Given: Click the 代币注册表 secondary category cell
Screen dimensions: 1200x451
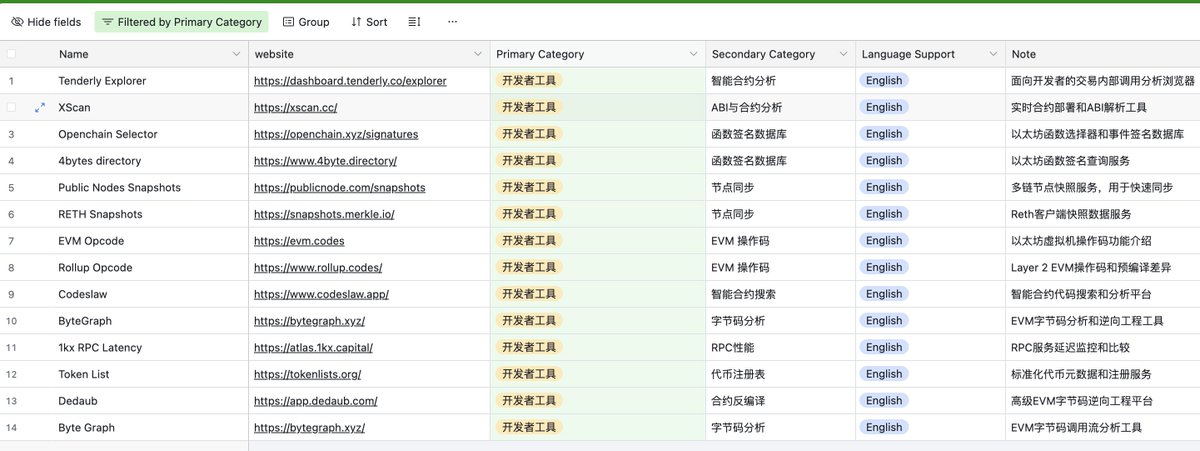Looking at the screenshot, I should point(780,374).
